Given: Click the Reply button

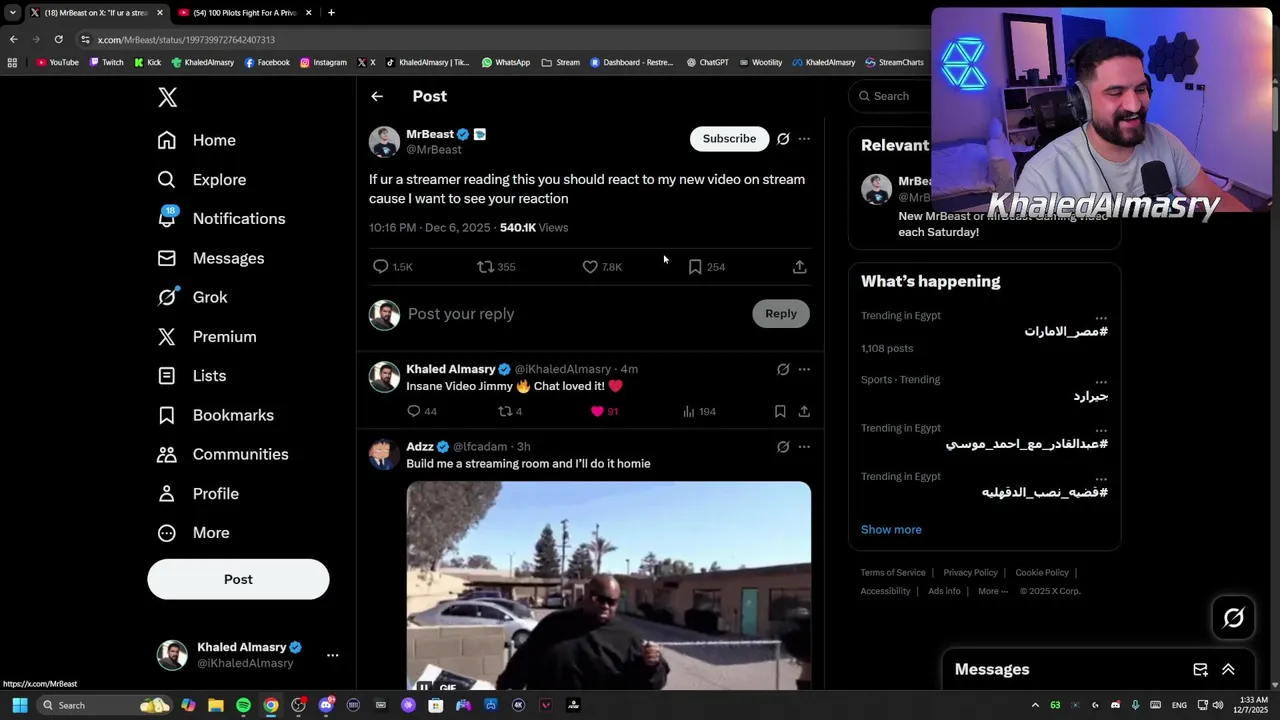Looking at the screenshot, I should [x=781, y=314].
